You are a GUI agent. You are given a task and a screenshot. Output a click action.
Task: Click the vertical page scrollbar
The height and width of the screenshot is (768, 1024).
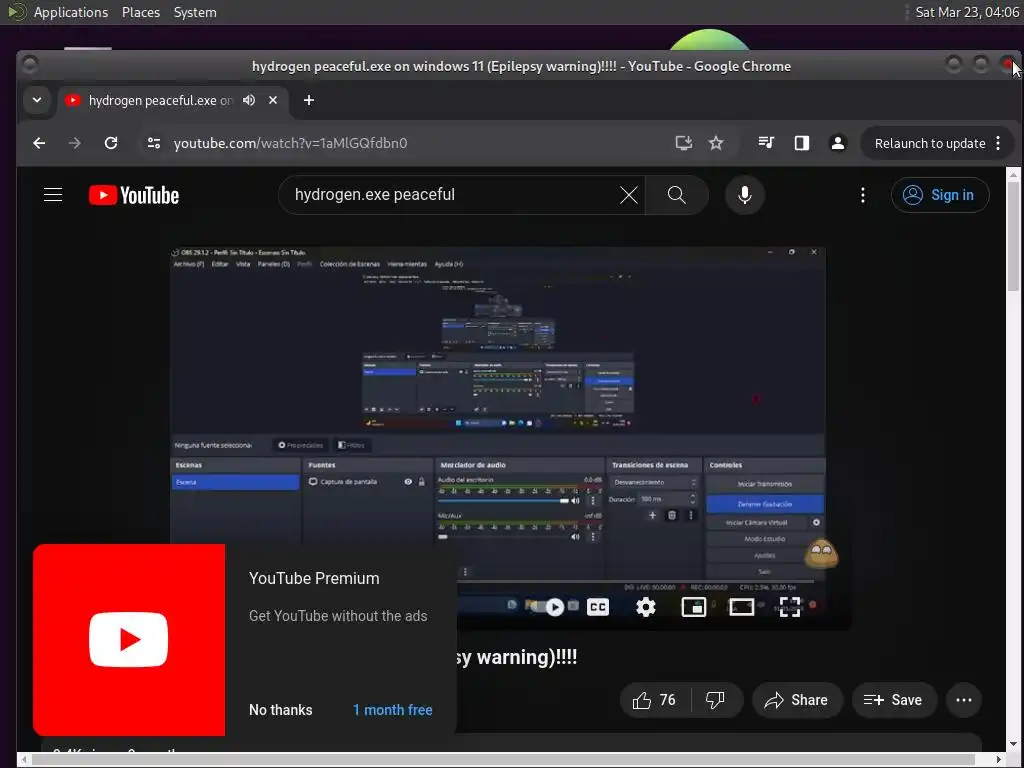(1013, 235)
